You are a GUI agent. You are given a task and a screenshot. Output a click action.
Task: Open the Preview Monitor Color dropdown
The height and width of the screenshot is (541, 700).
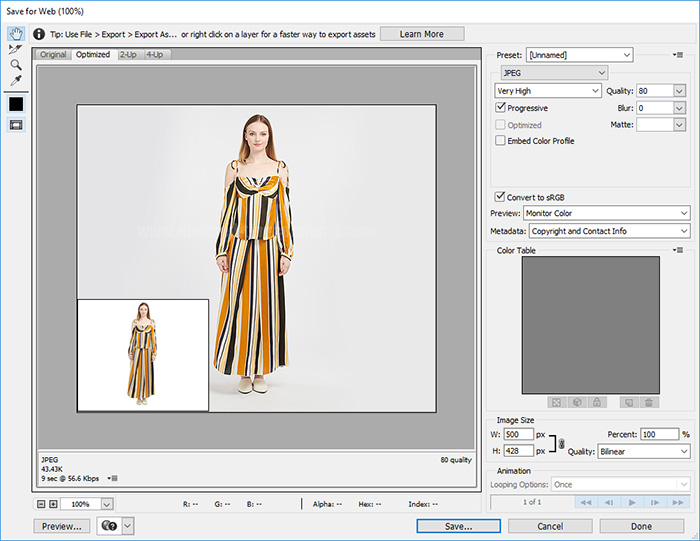coord(607,213)
